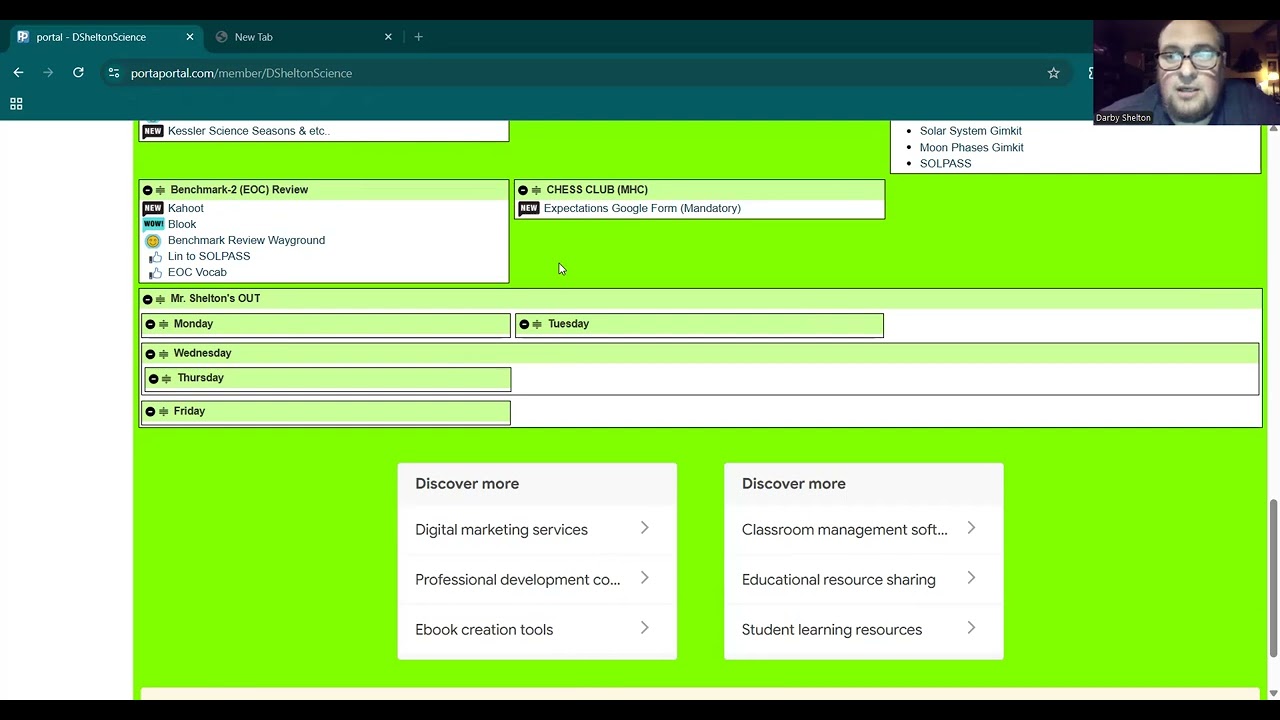The height and width of the screenshot is (720, 1280).
Task: Click the move handle beside Mr. Shelton's OUT
Action: pos(160,299)
